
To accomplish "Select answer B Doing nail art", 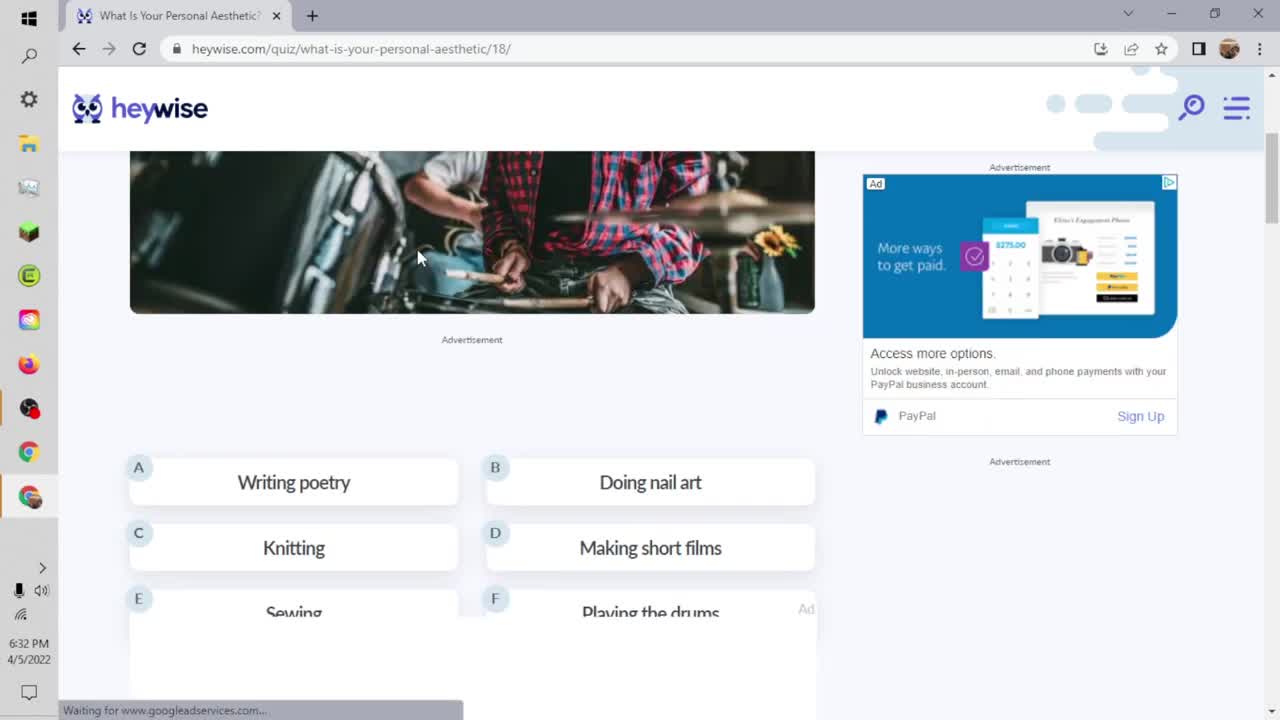I will pos(650,482).
